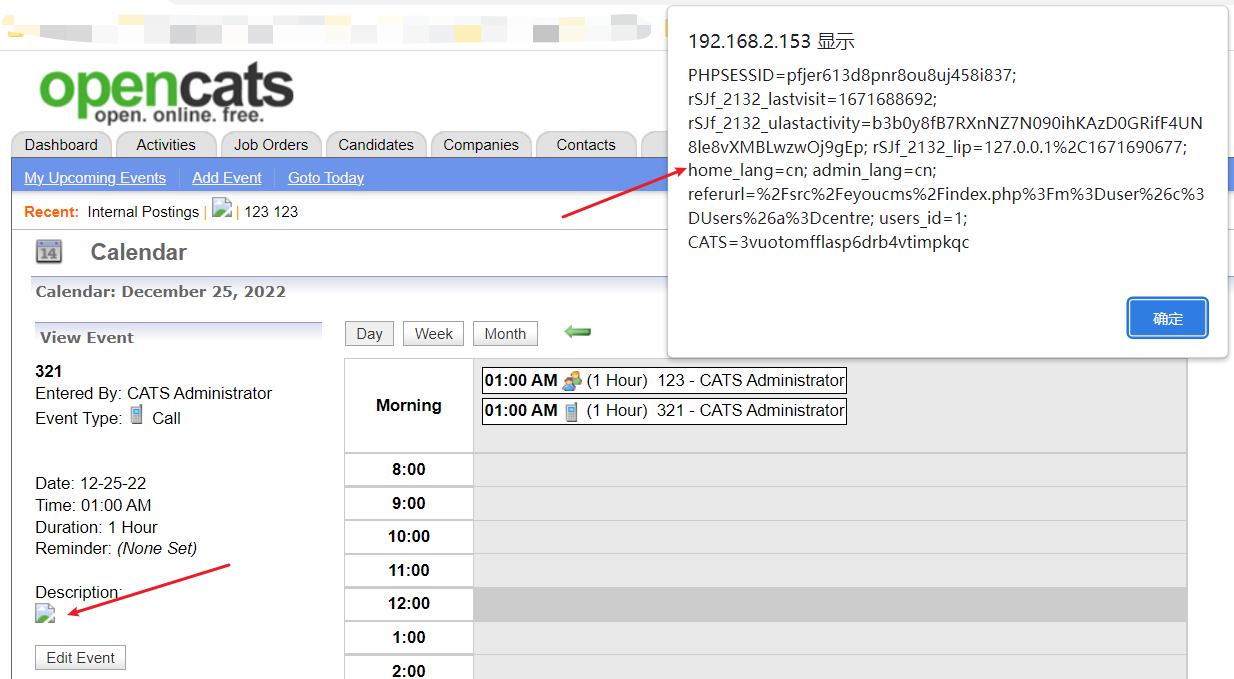The height and width of the screenshot is (679, 1234).
Task: Open the 01:00 AM 123 event entry
Action: click(664, 381)
